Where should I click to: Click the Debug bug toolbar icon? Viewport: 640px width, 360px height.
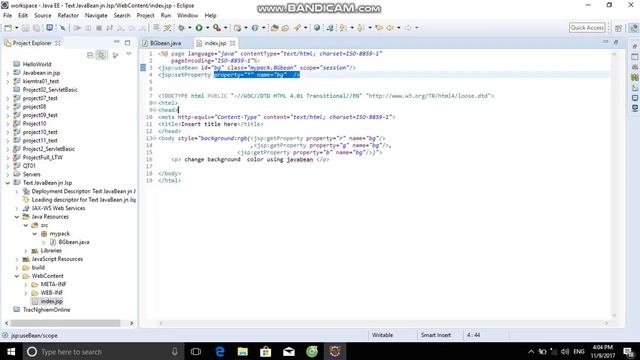[x=181, y=28]
